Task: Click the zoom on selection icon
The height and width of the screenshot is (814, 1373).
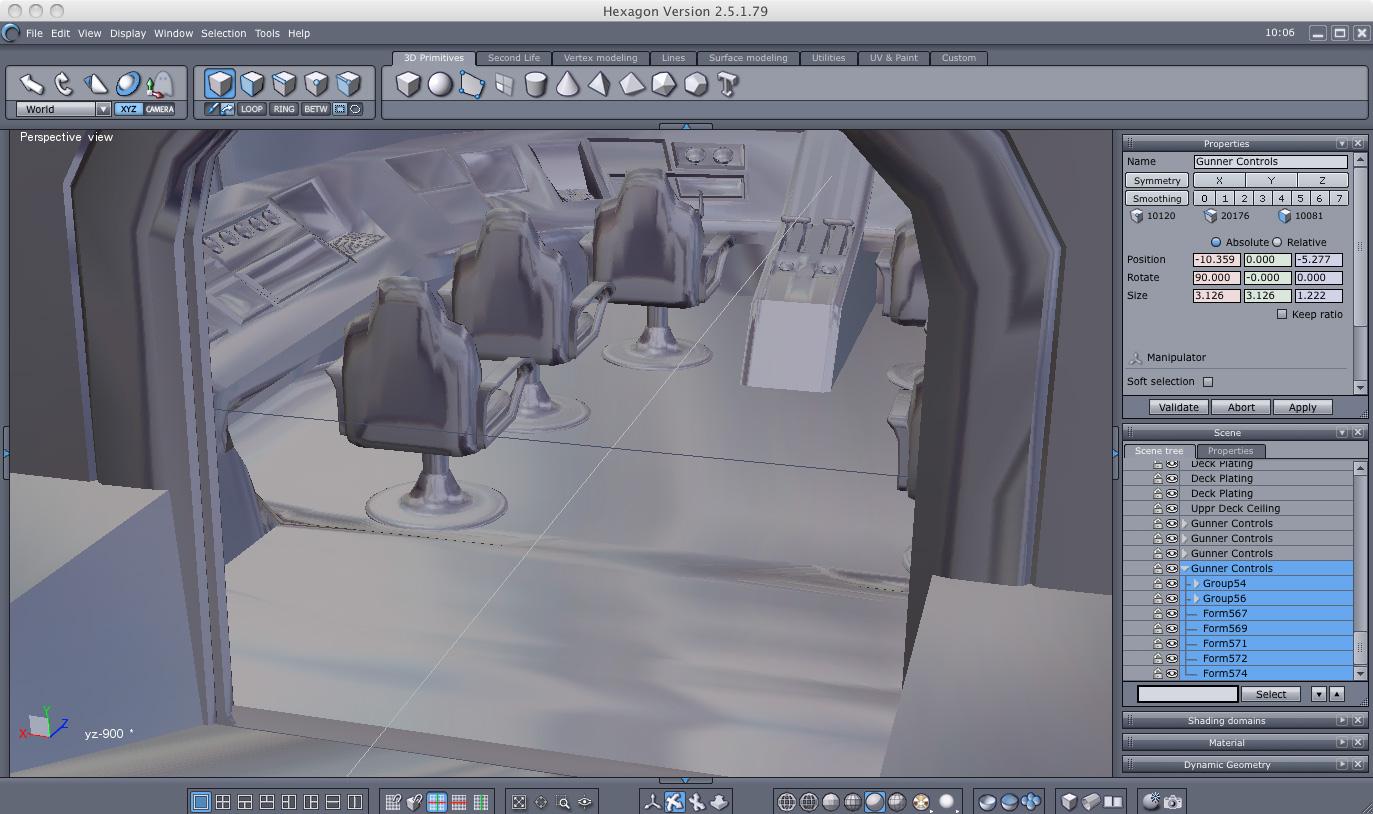Action: [563, 802]
